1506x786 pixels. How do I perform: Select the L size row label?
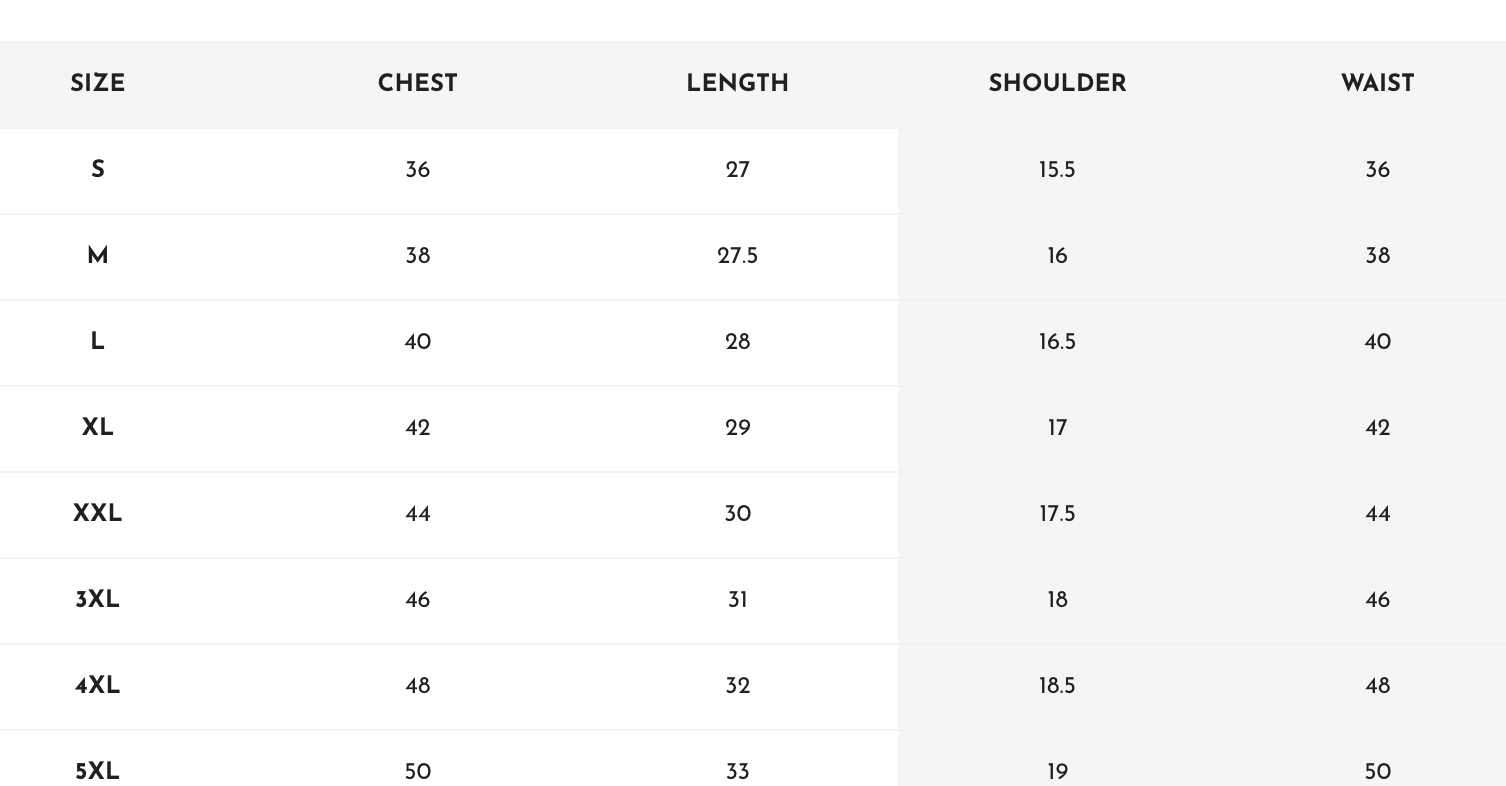click(x=98, y=341)
